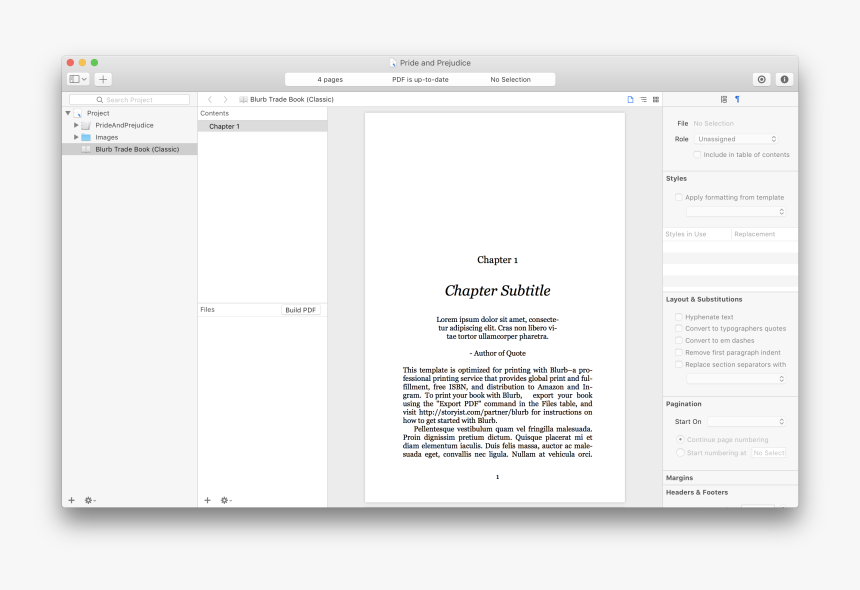Image resolution: width=860 pixels, height=590 pixels.
Task: Open the Role dropdown showing Unassigned
Action: [736, 139]
